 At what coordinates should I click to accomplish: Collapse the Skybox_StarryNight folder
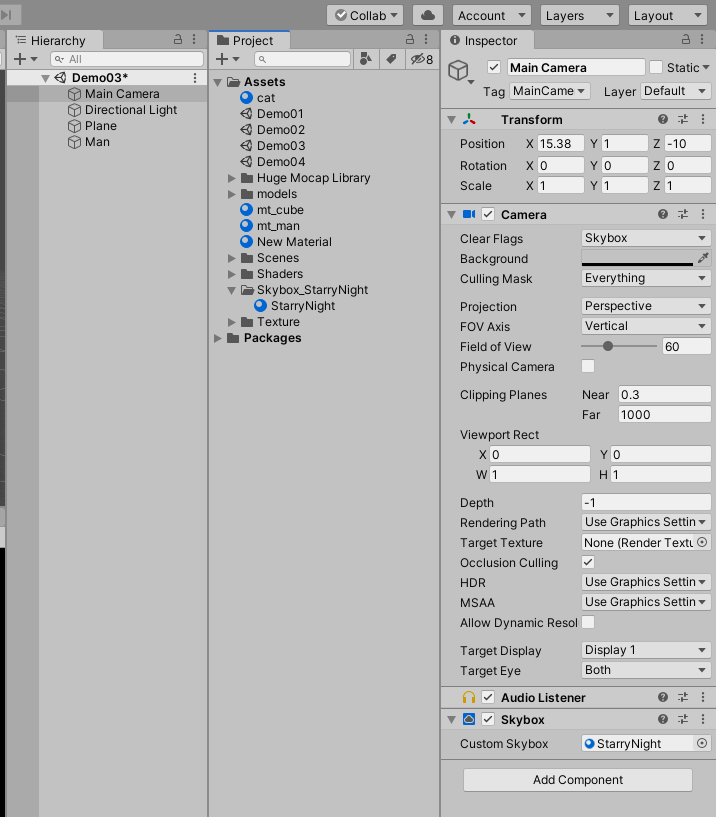(x=232, y=290)
